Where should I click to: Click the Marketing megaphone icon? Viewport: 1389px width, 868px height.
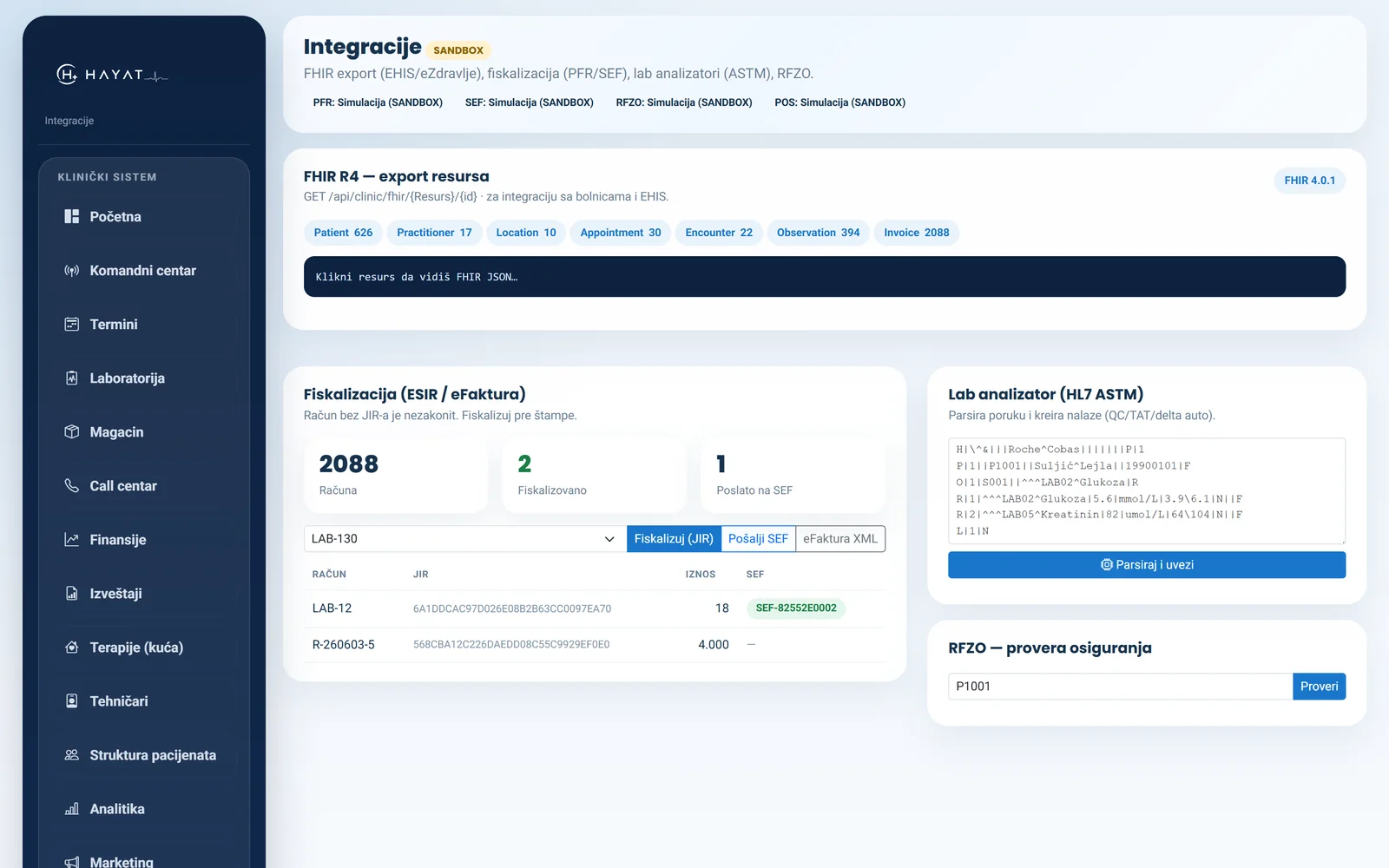coord(72,862)
